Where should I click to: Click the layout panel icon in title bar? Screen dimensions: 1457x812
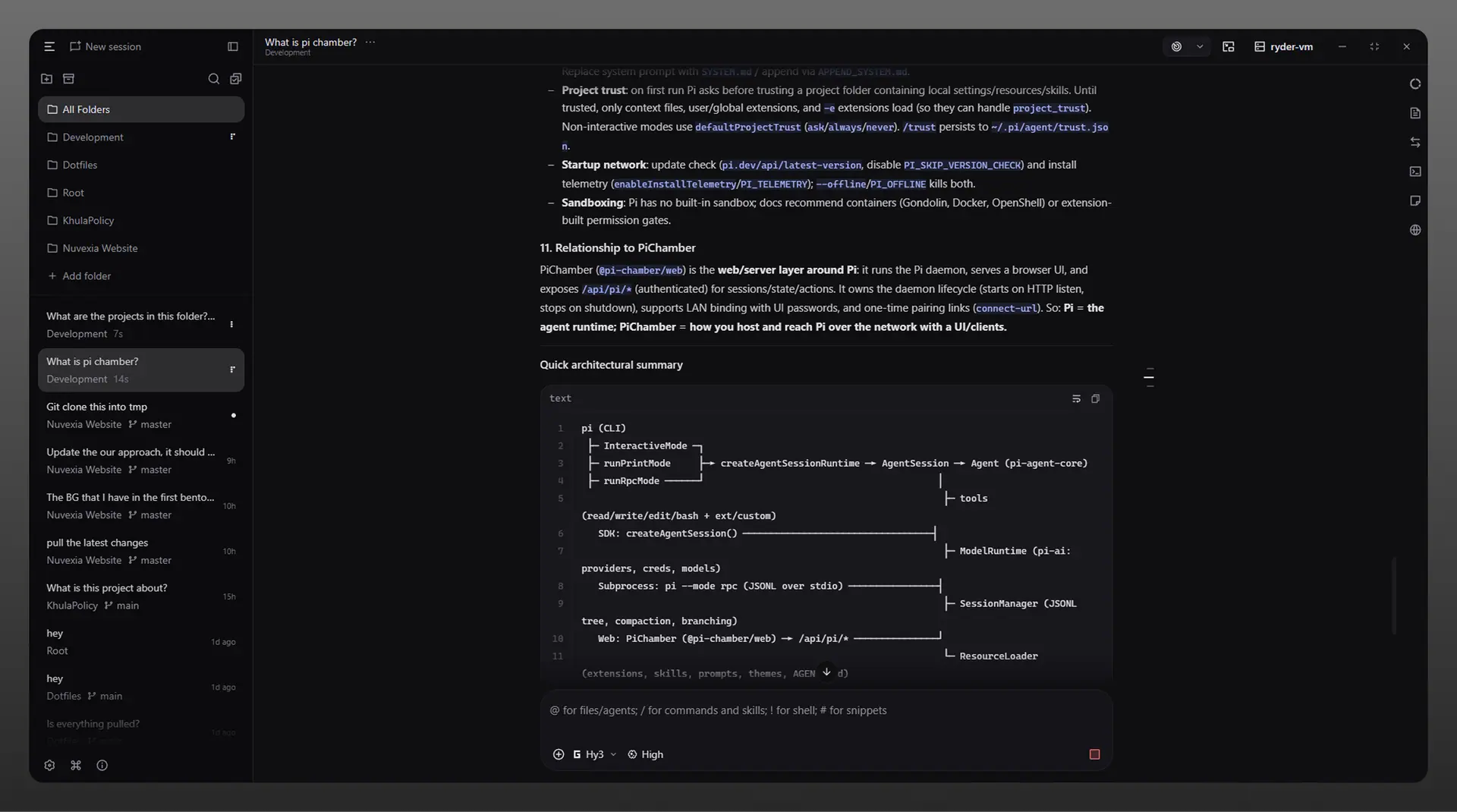click(x=1229, y=46)
